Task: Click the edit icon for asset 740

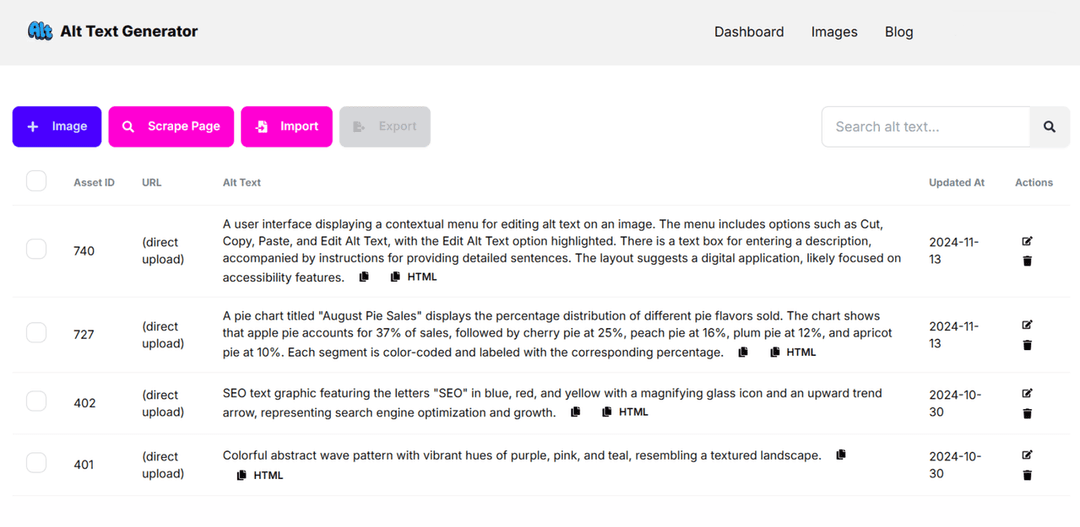Action: (1027, 241)
